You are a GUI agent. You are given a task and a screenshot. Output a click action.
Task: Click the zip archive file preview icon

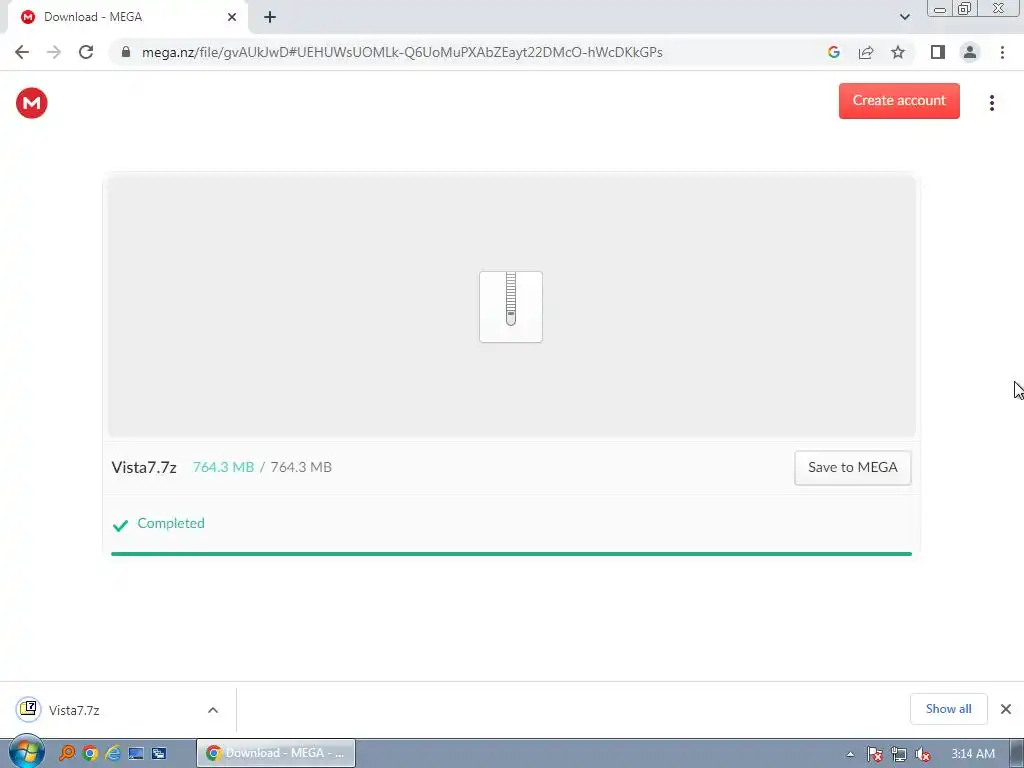point(511,307)
